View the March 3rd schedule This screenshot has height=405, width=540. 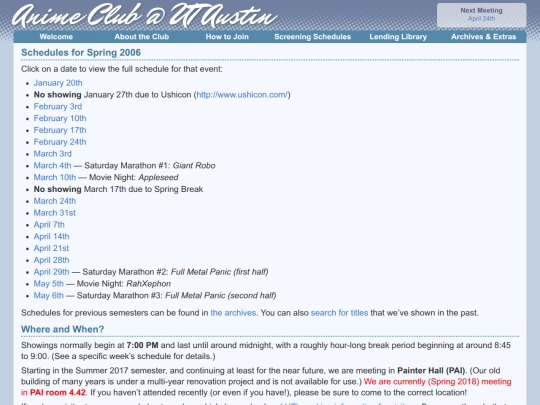tap(52, 154)
